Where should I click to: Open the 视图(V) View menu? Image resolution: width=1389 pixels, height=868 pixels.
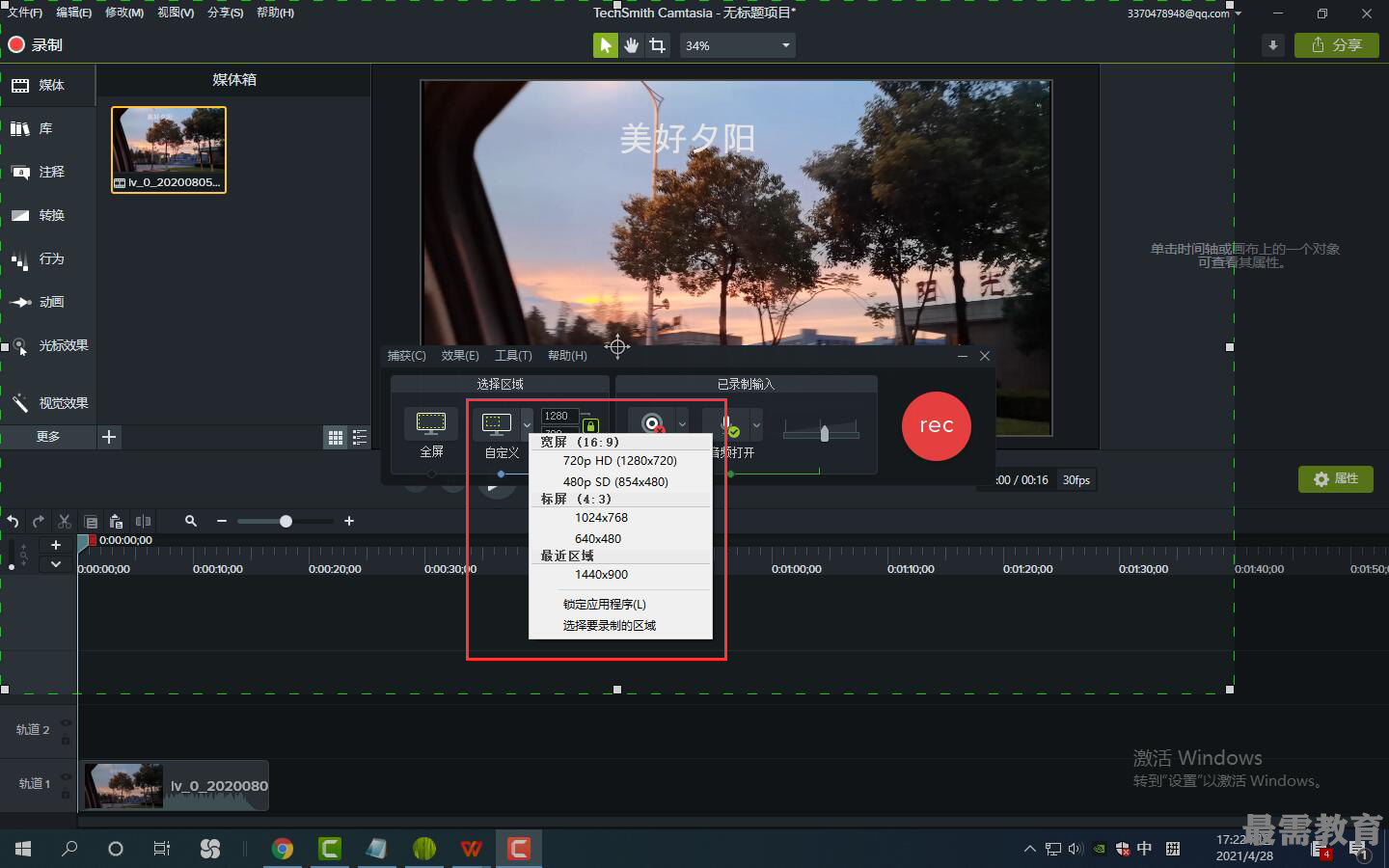176,13
